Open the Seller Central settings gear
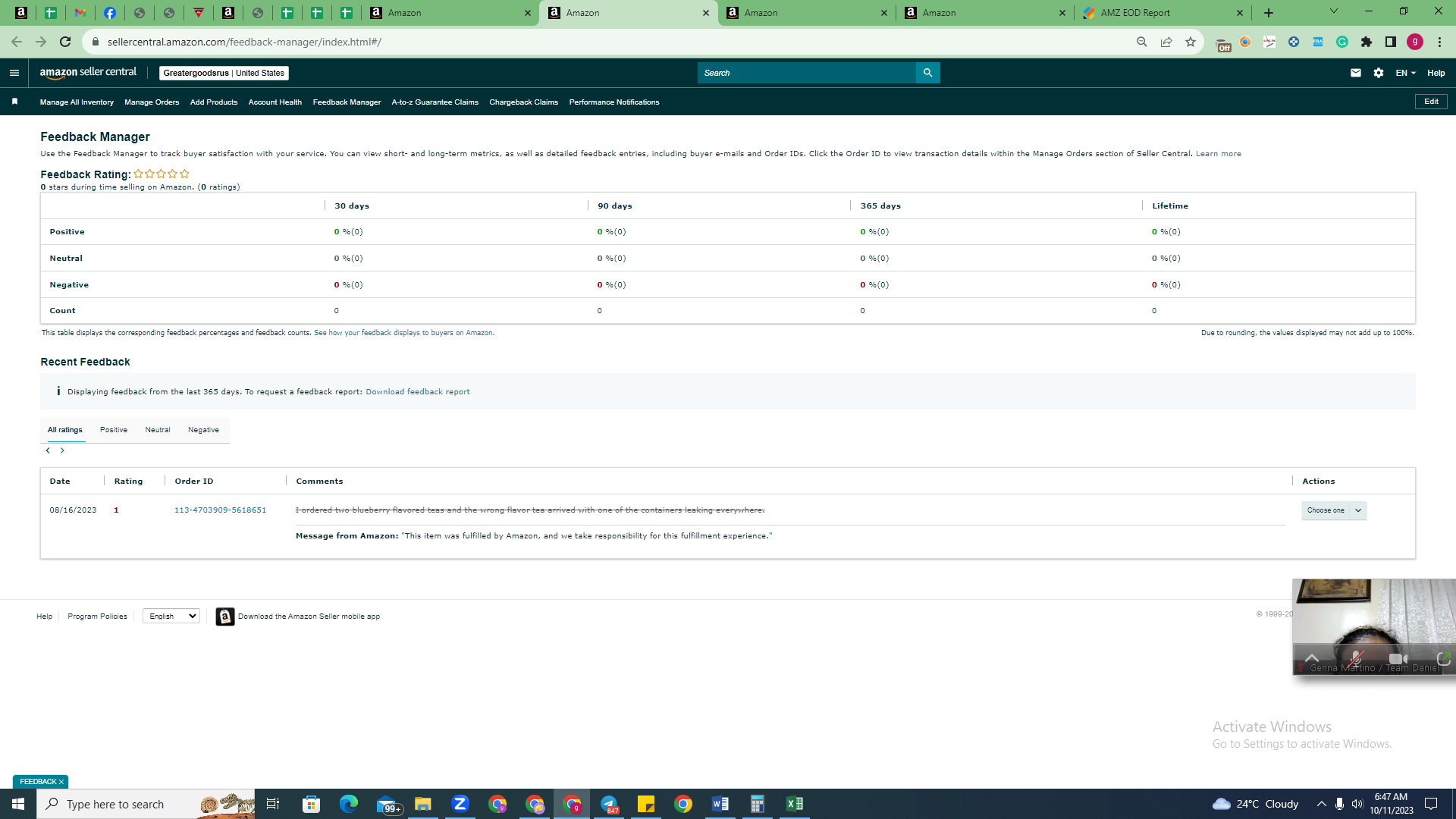The image size is (1456, 819). point(1379,73)
